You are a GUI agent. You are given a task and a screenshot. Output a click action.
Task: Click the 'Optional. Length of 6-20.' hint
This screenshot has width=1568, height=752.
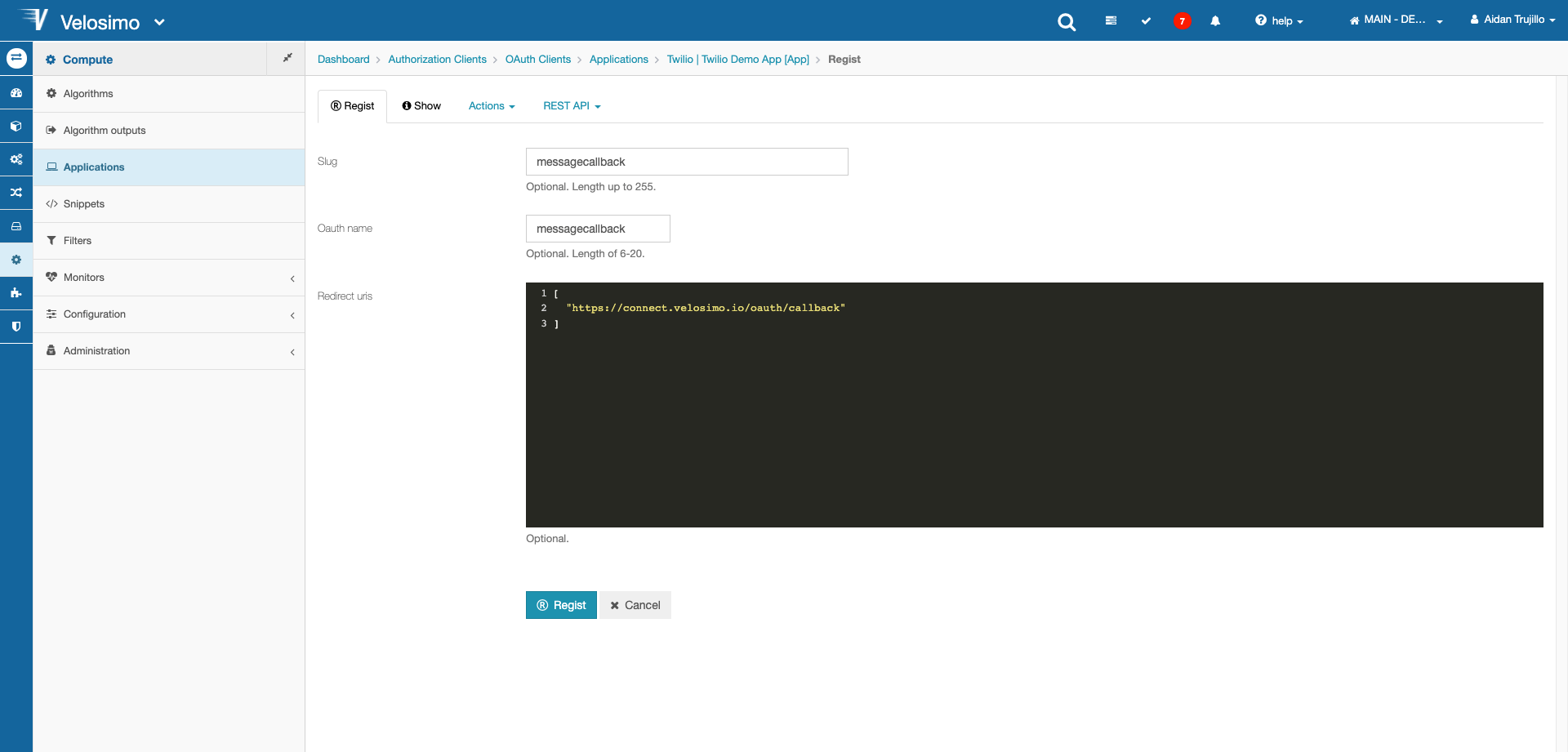[x=585, y=254]
